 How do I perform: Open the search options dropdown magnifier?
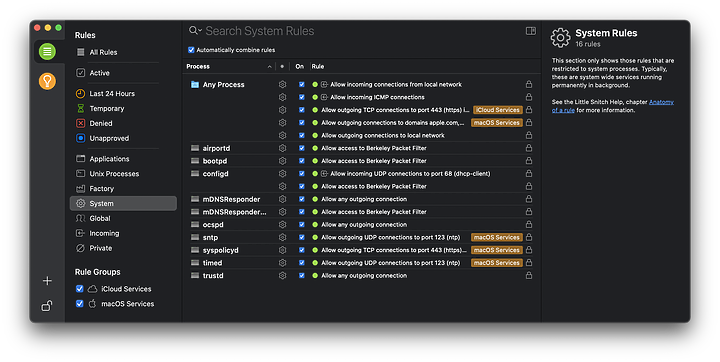195,30
